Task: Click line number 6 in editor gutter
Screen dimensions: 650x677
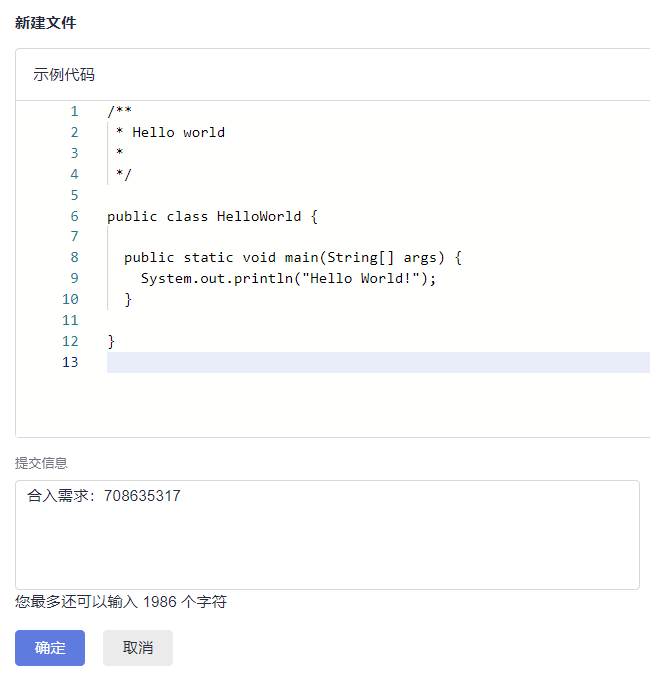Action: (74, 216)
